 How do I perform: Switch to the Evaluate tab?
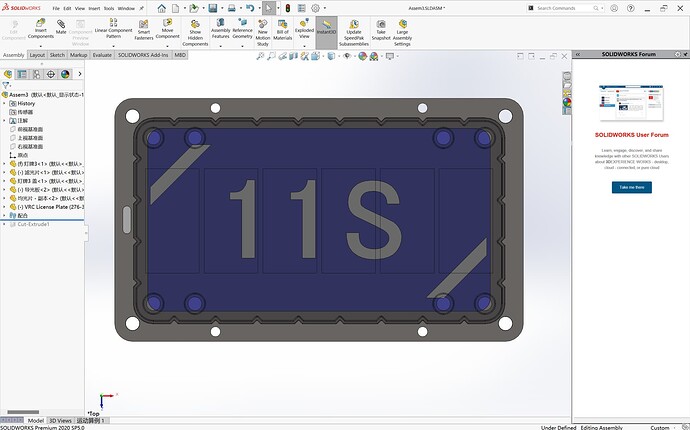click(102, 55)
